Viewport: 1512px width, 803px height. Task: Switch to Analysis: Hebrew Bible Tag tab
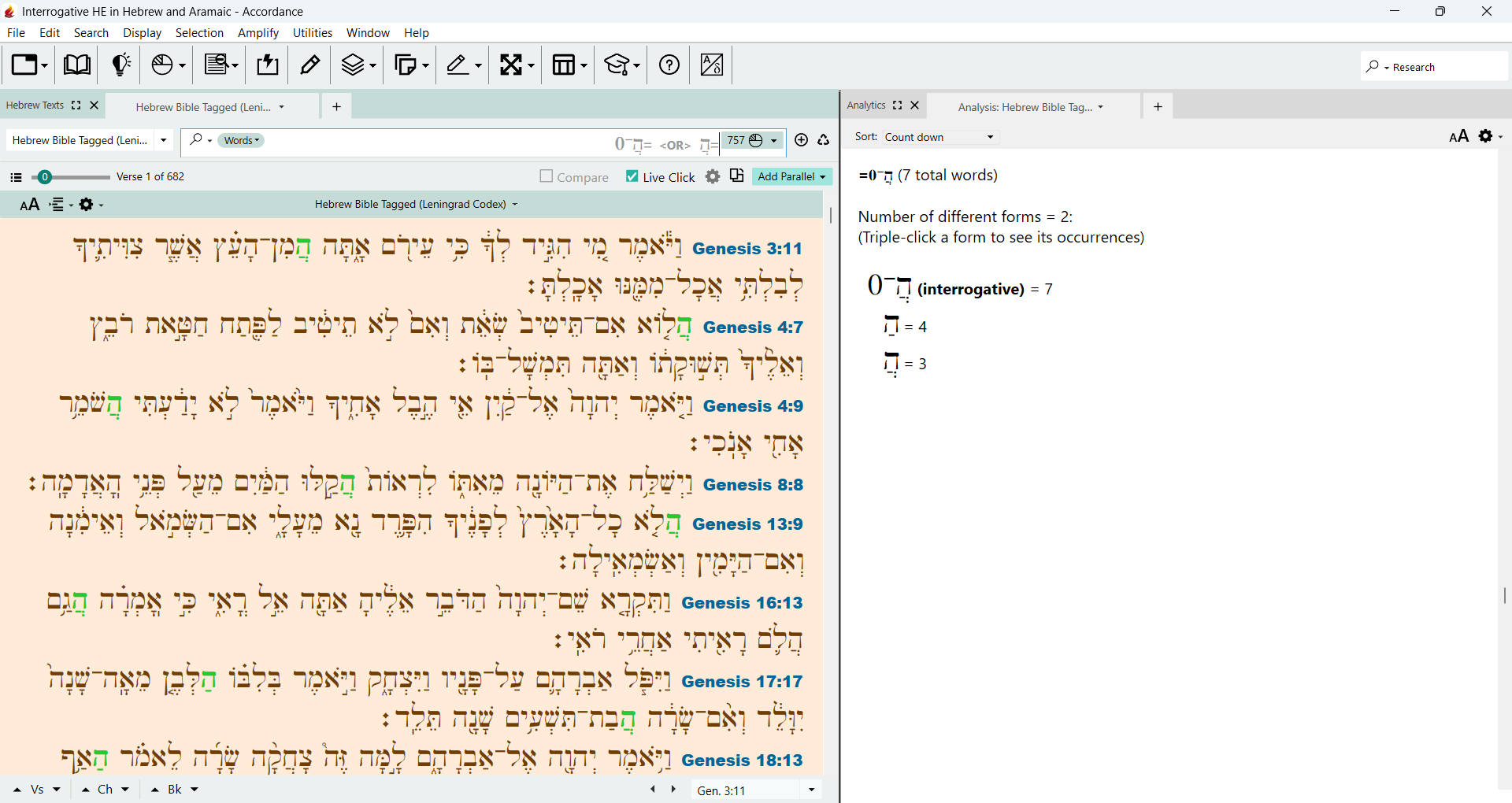pyautogui.click(x=1030, y=107)
